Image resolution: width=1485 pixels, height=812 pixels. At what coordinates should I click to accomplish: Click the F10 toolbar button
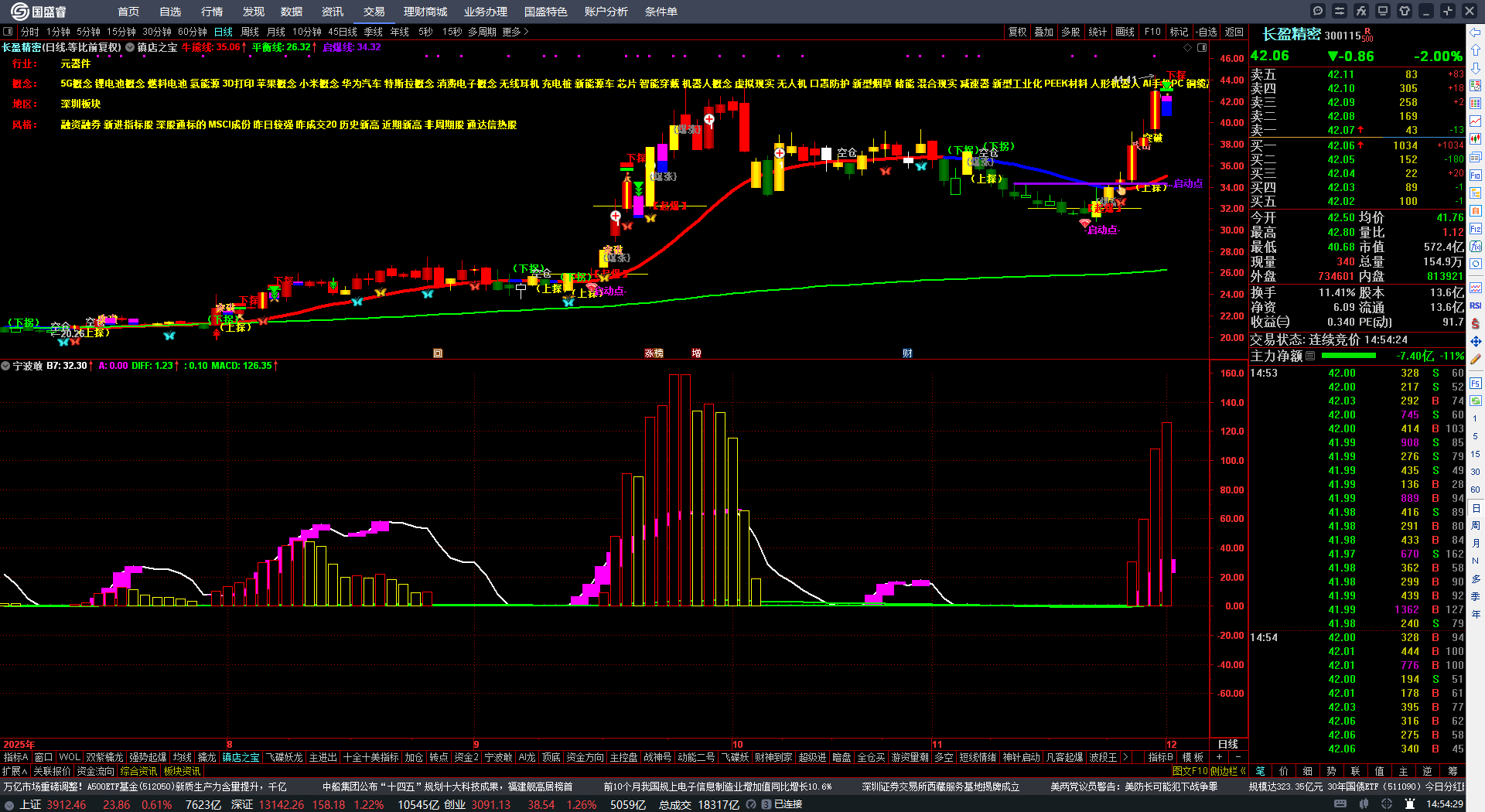coord(1152,32)
